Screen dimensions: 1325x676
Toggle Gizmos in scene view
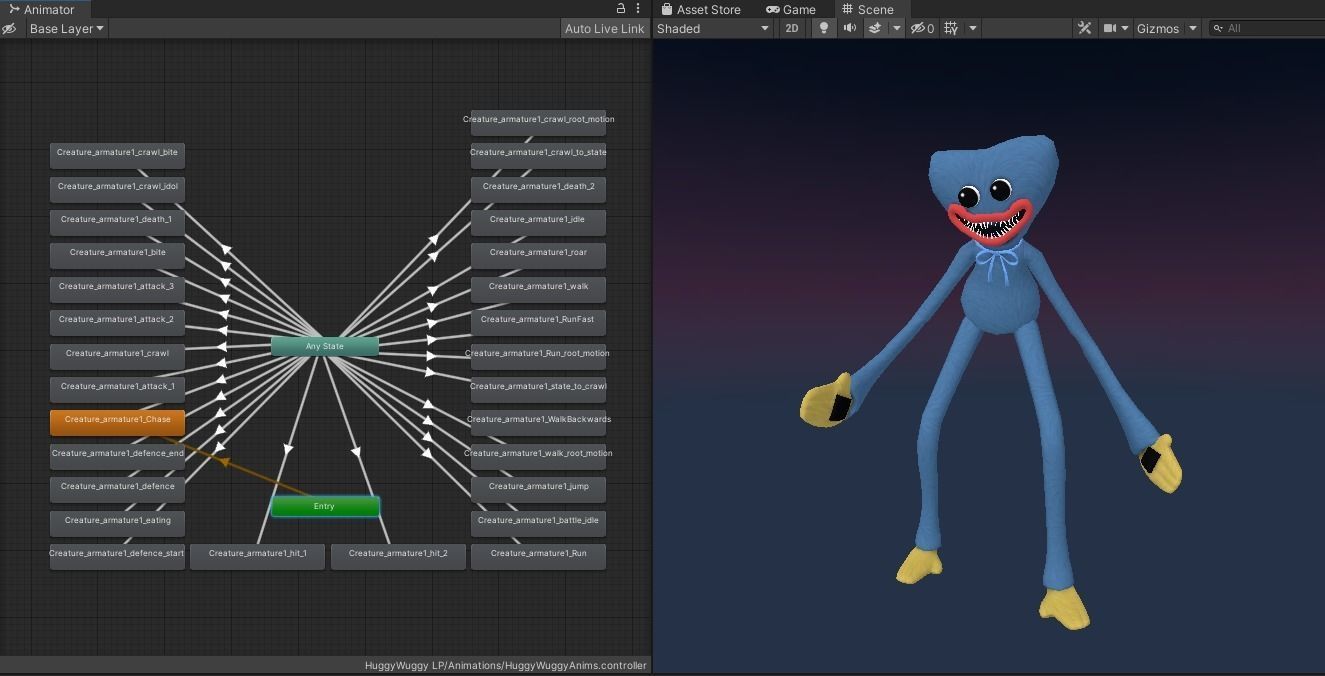click(1158, 29)
